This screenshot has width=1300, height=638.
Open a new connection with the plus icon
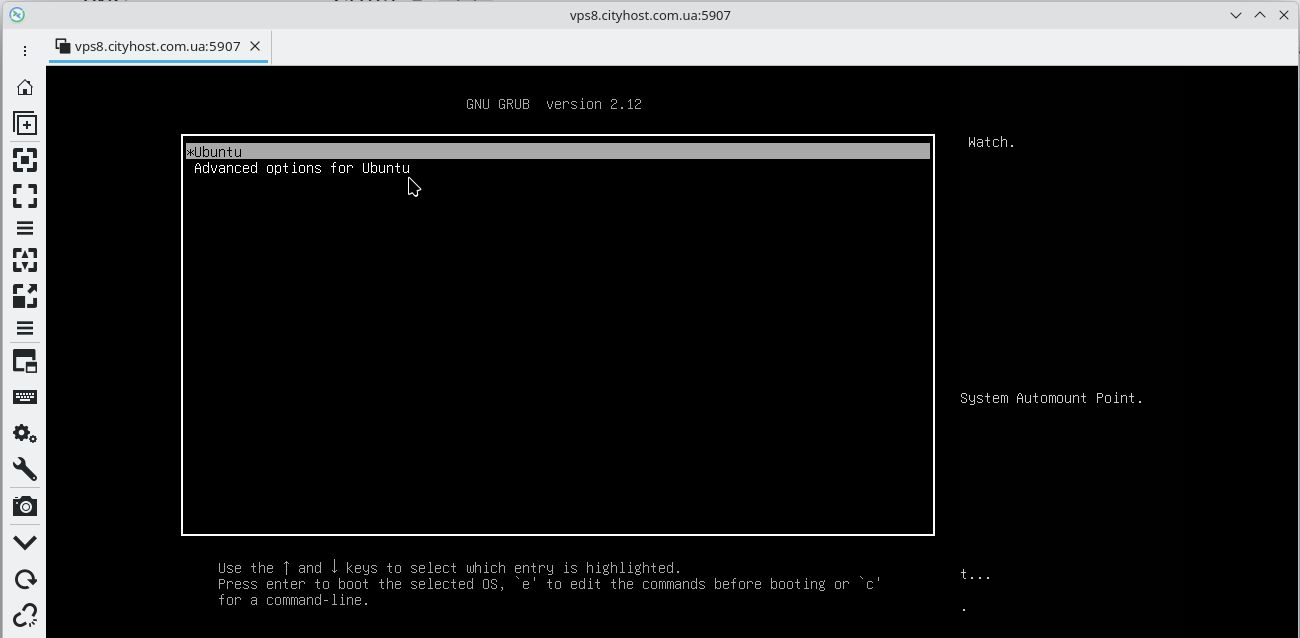coord(25,123)
